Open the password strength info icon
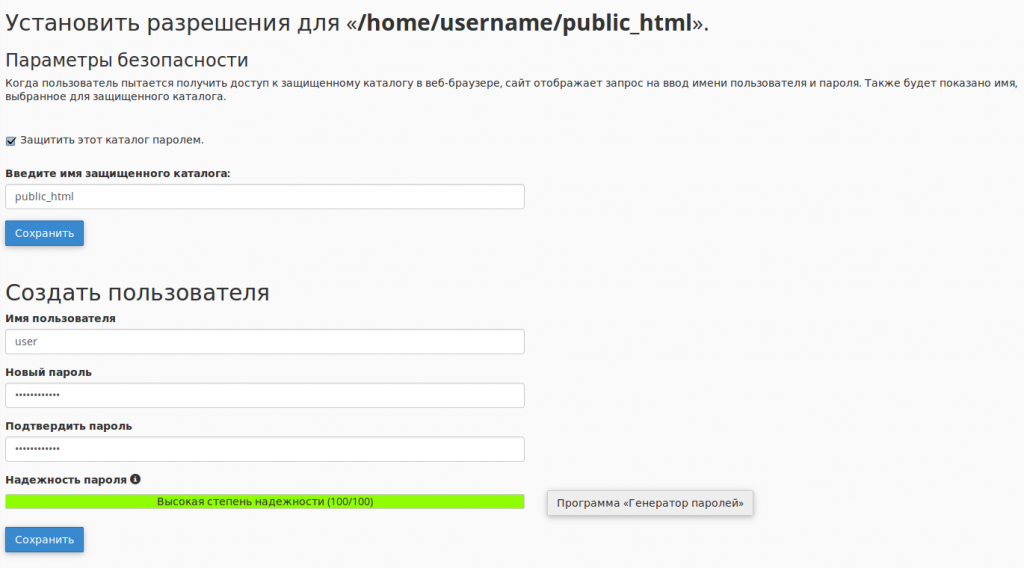 click(135, 479)
